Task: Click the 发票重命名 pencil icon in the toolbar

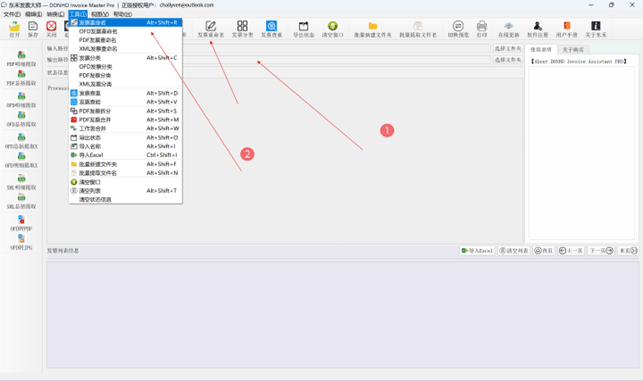Action: (211, 26)
